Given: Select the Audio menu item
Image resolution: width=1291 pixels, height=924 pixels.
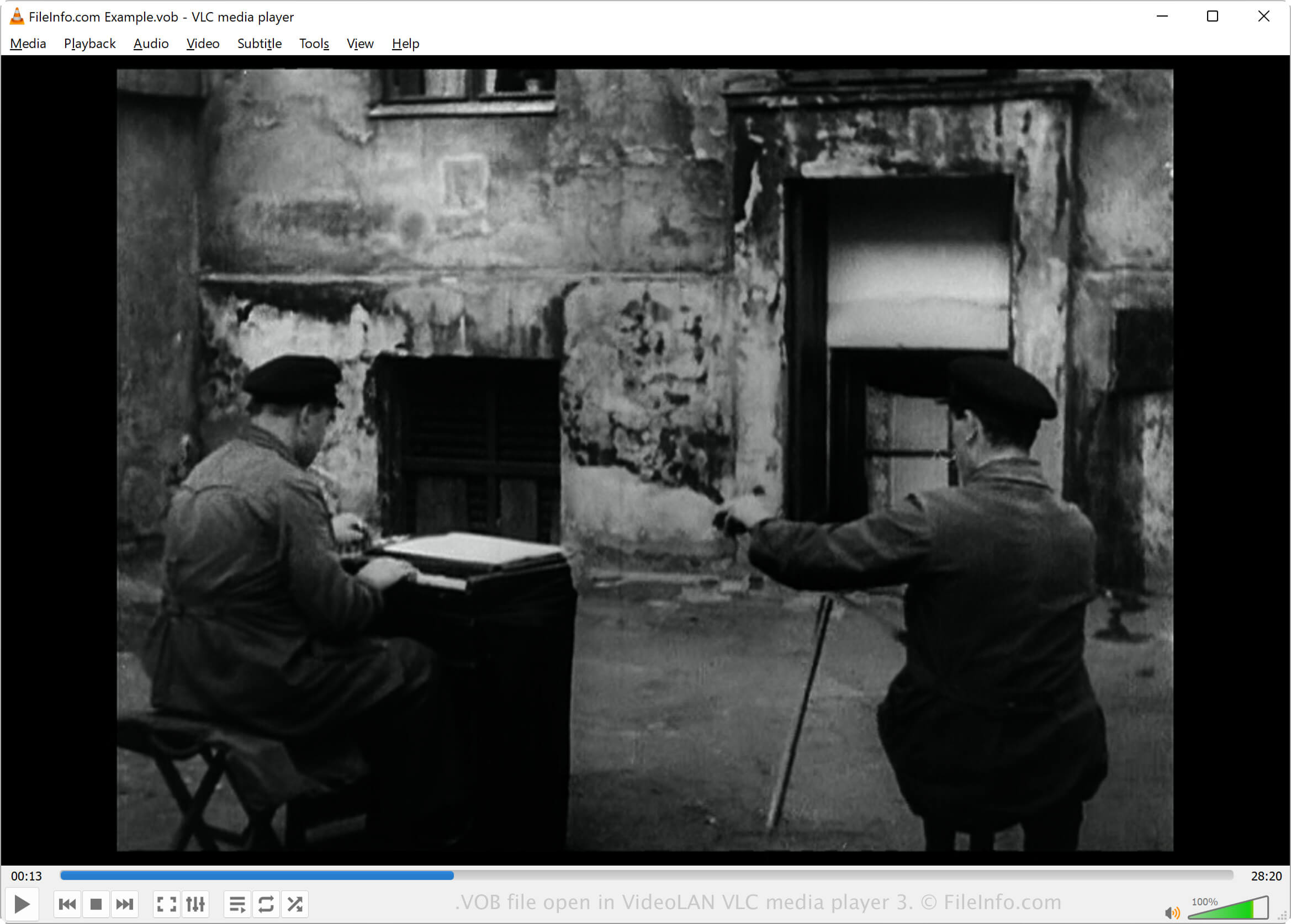Looking at the screenshot, I should tap(150, 43).
